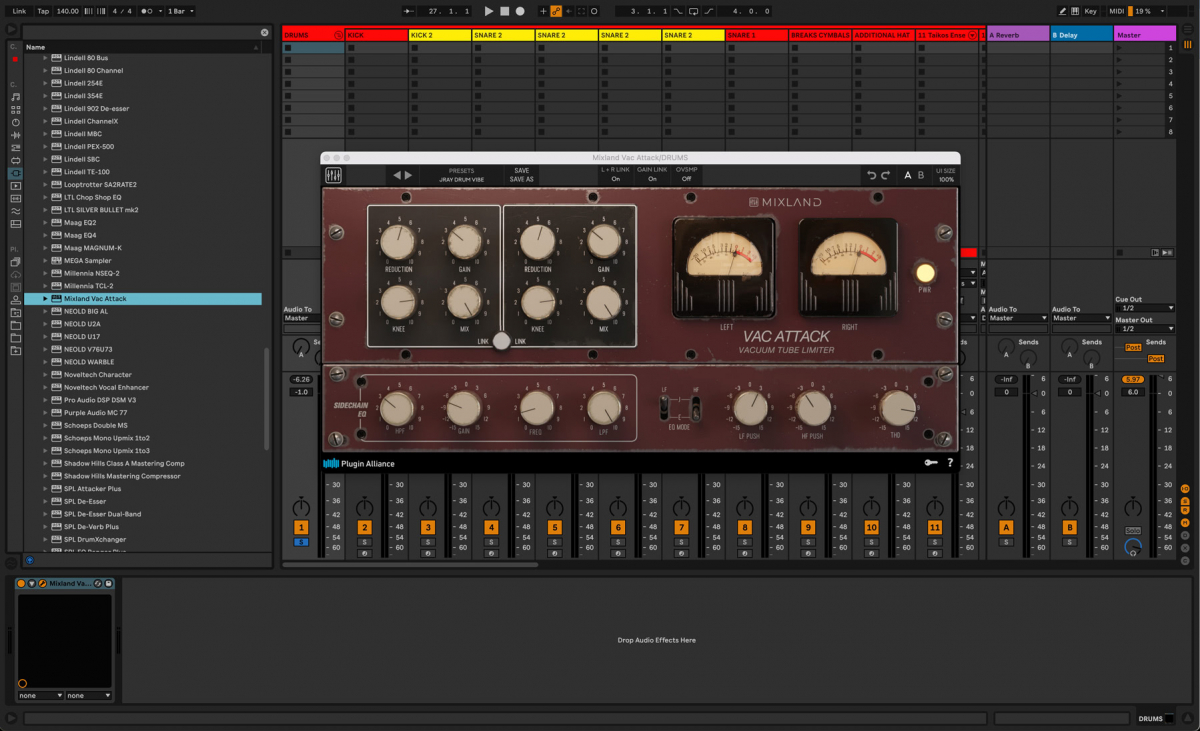Click the mixer faders icon in plugin header
This screenshot has width=1200, height=731.
click(x=333, y=176)
